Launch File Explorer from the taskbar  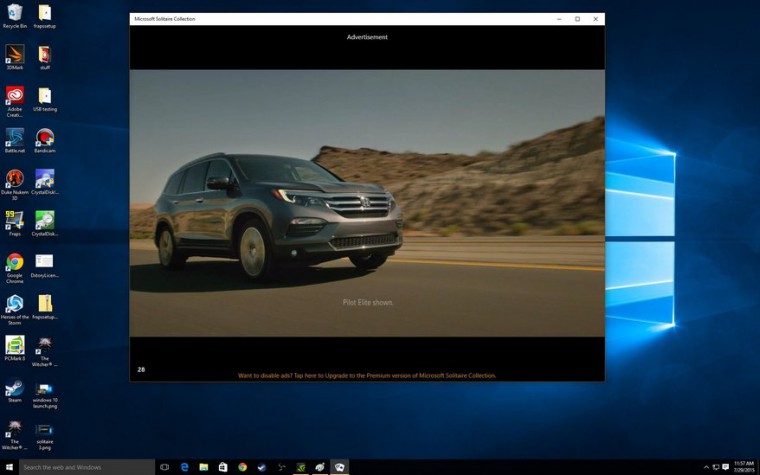point(204,467)
